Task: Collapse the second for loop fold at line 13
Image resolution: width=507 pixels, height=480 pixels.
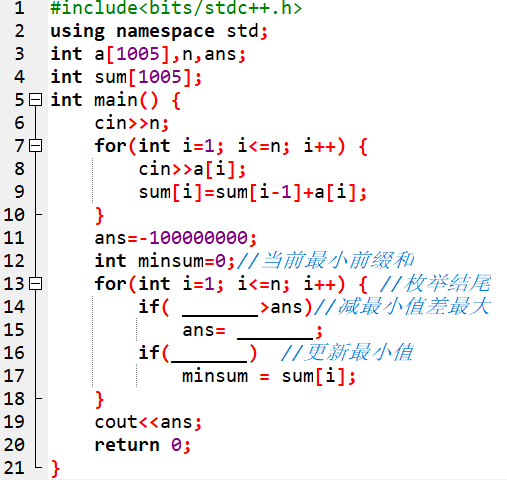Action: click(35, 284)
